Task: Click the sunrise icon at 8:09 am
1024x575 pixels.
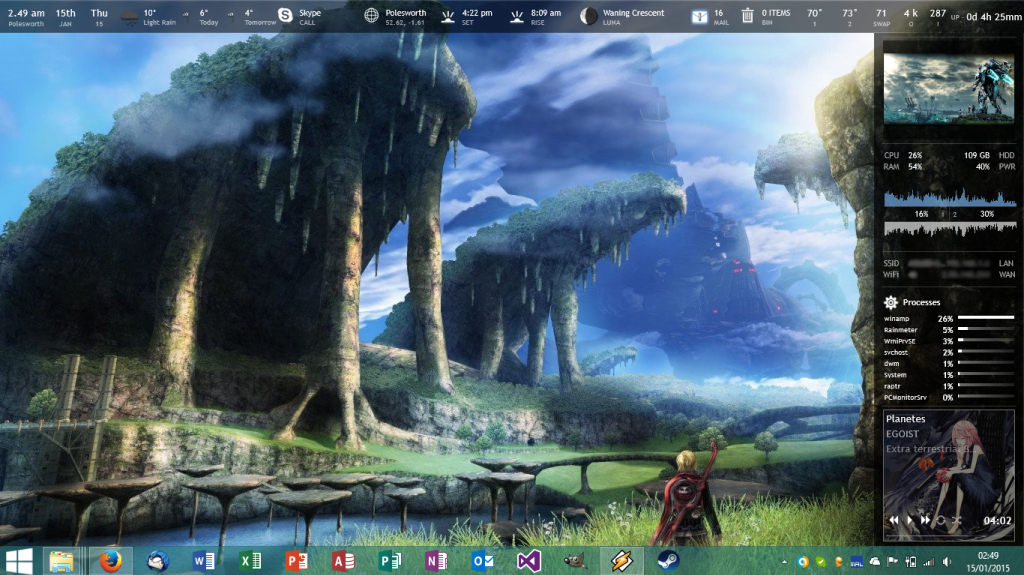Action: click(517, 16)
